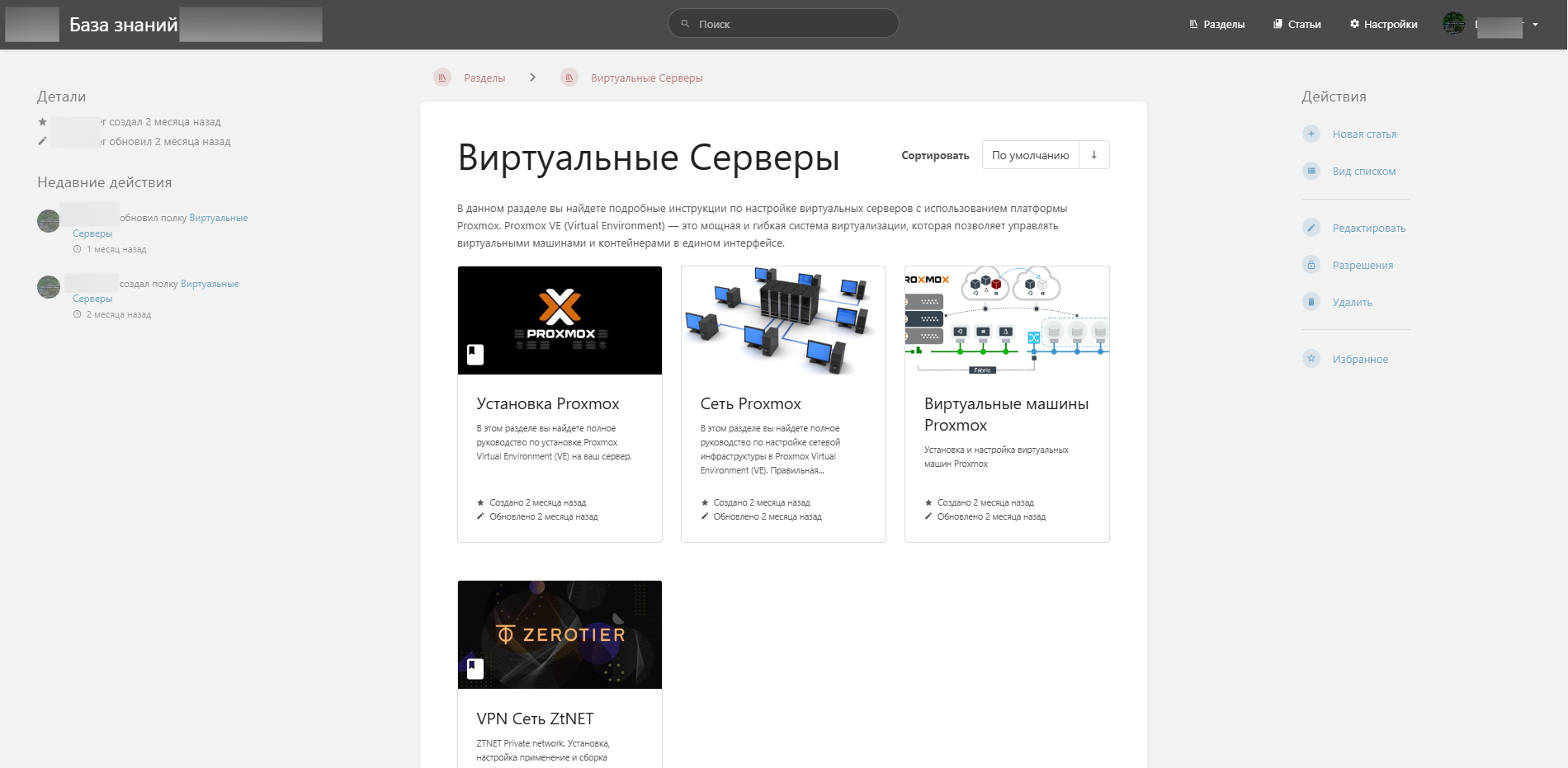Open the Статьи header menu item
Screen dimensions: 1568x768
pos(1297,24)
